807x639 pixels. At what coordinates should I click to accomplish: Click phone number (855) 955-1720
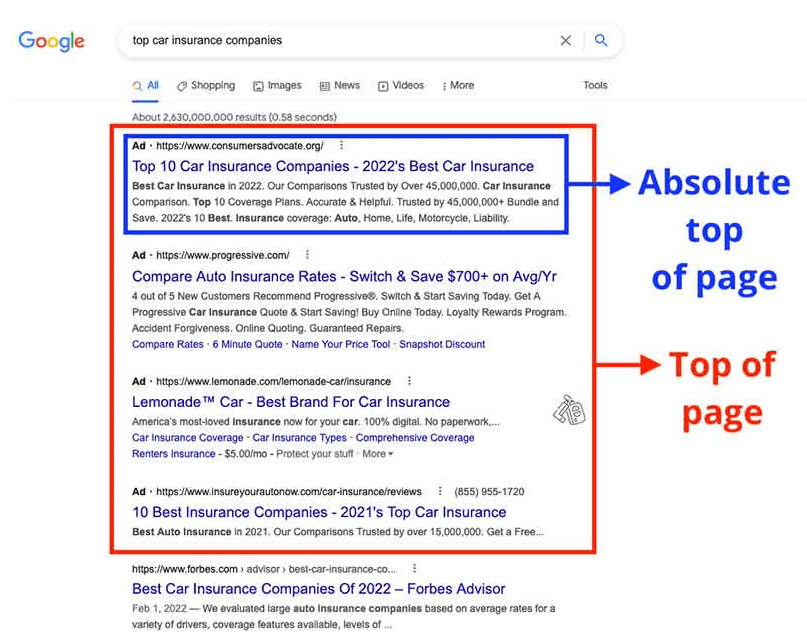click(489, 492)
